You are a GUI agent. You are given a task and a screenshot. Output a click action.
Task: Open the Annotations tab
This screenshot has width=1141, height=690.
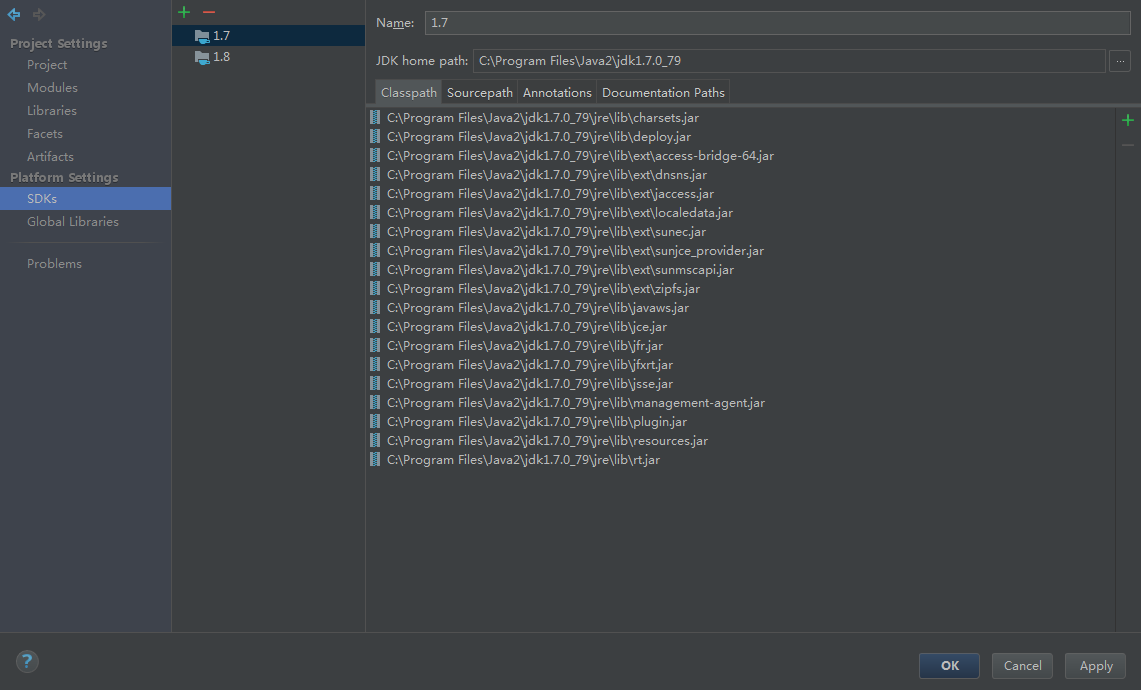[x=557, y=92]
